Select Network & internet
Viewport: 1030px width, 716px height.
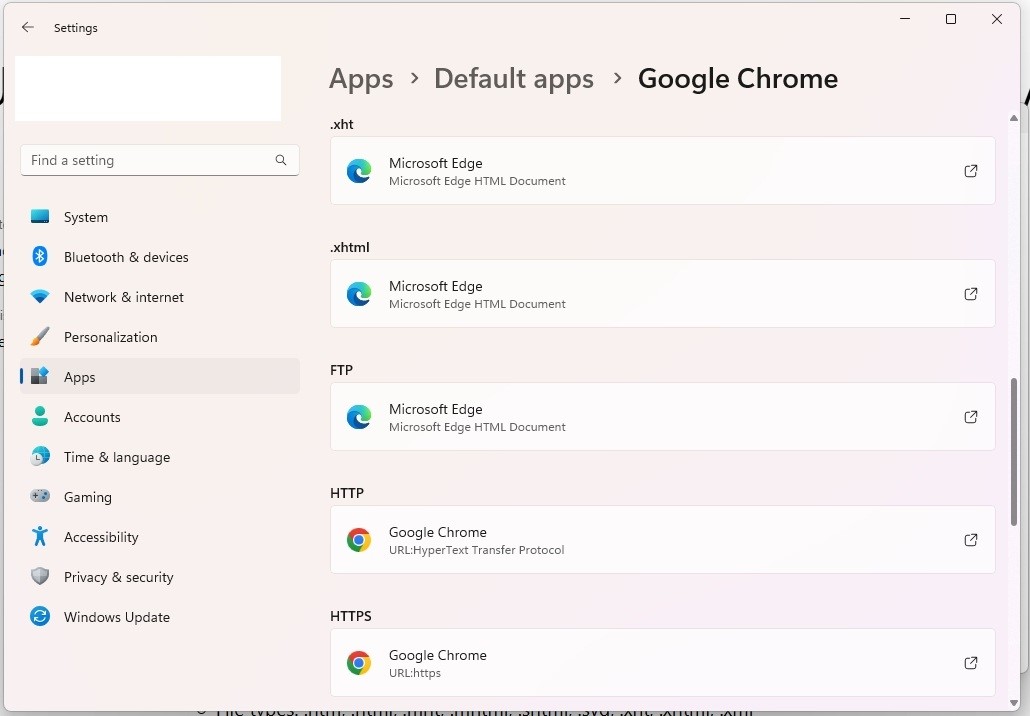[160, 297]
